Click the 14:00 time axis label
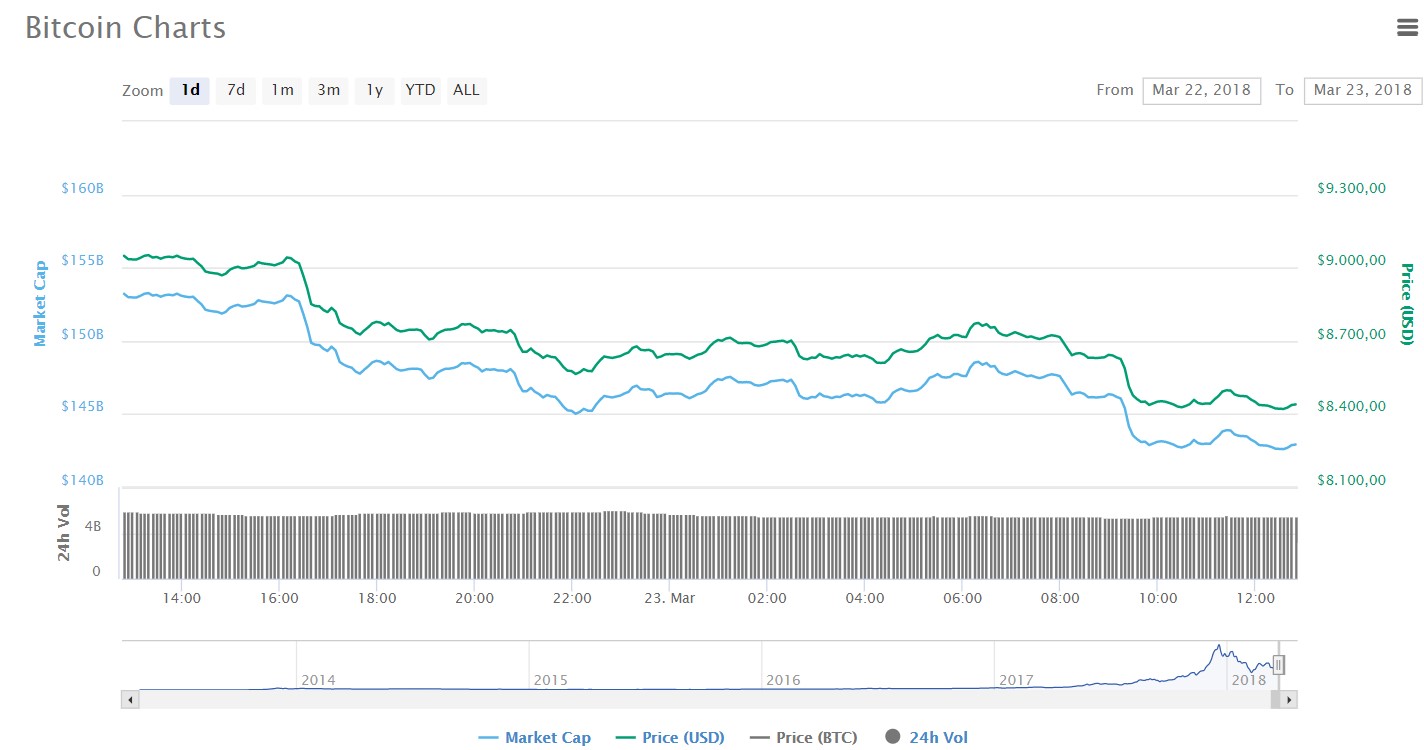The width and height of the screenshot is (1424, 750). click(181, 598)
